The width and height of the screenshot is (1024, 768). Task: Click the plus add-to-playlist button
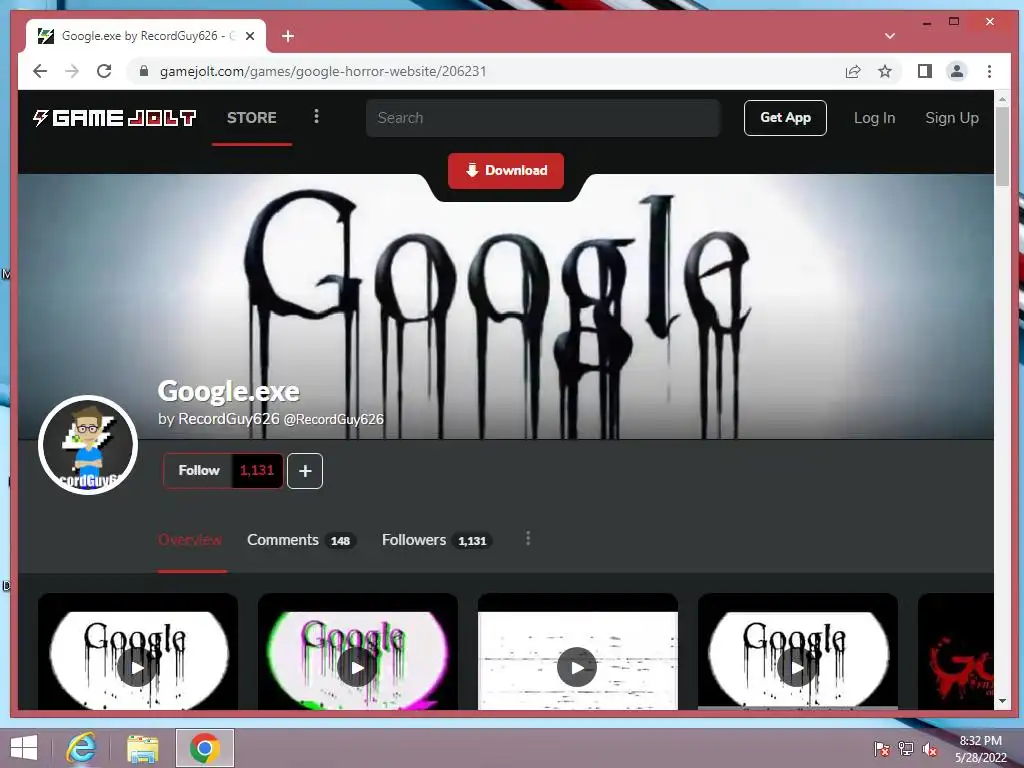[x=305, y=471]
